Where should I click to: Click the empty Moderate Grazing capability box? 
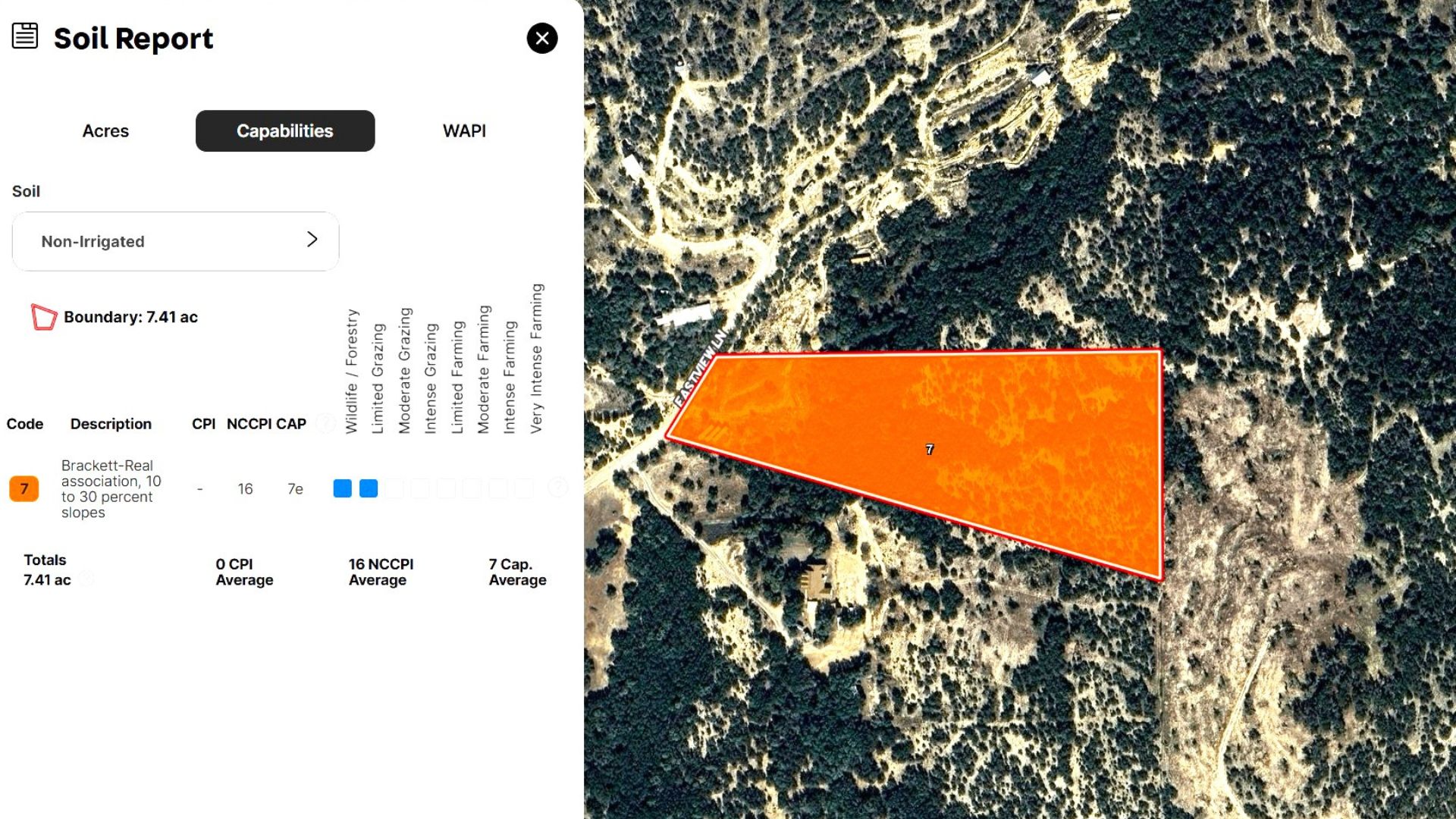(394, 488)
